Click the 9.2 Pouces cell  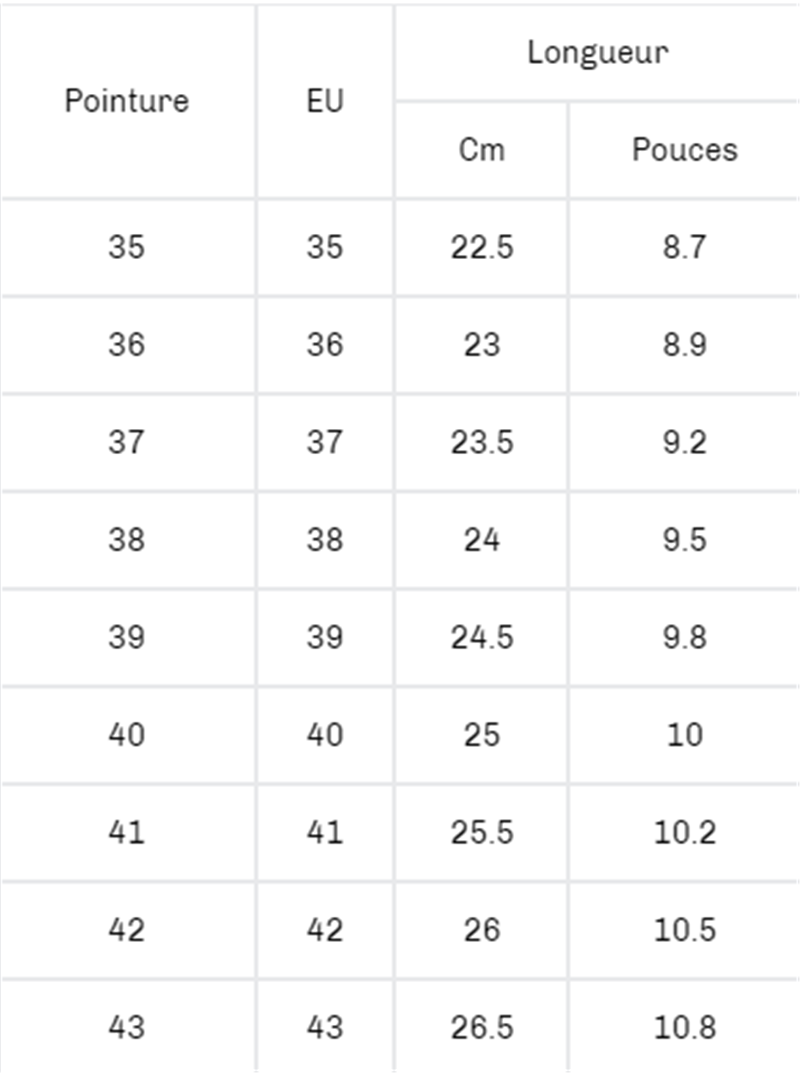tap(684, 442)
